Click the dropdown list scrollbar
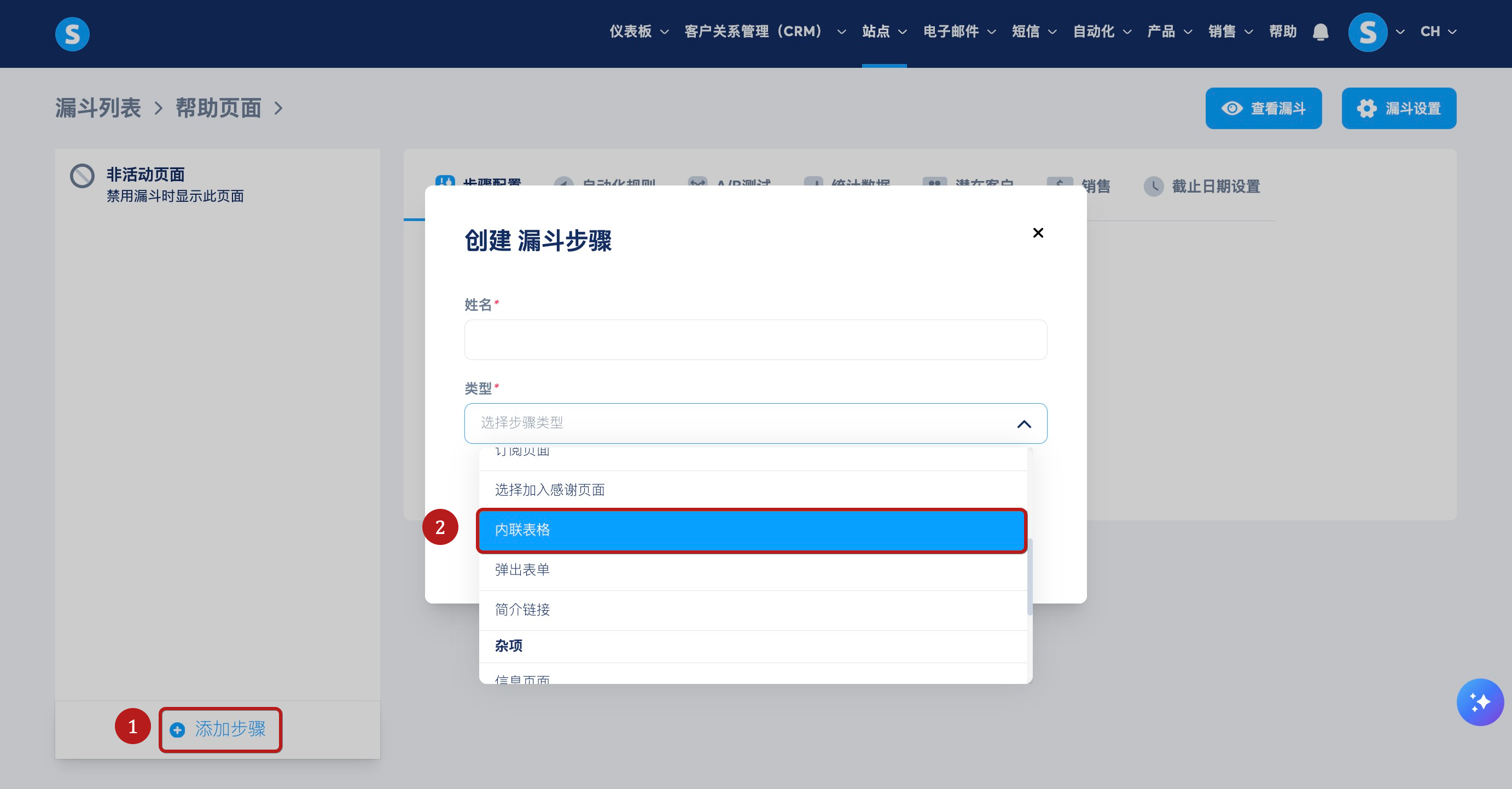 pyautogui.click(x=1030, y=576)
